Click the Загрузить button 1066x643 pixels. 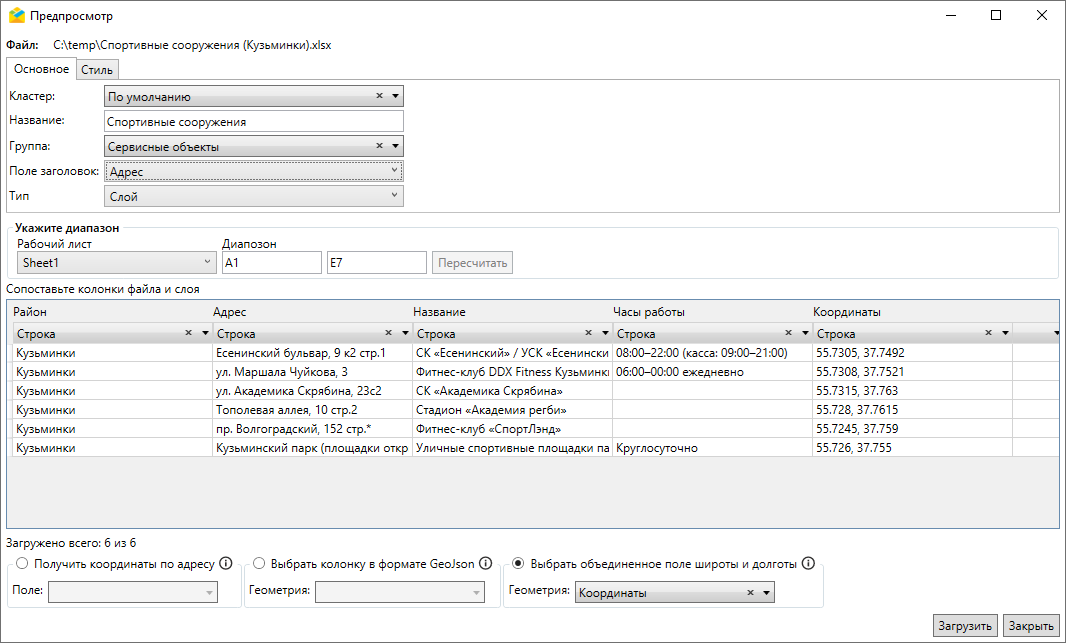tap(965, 626)
